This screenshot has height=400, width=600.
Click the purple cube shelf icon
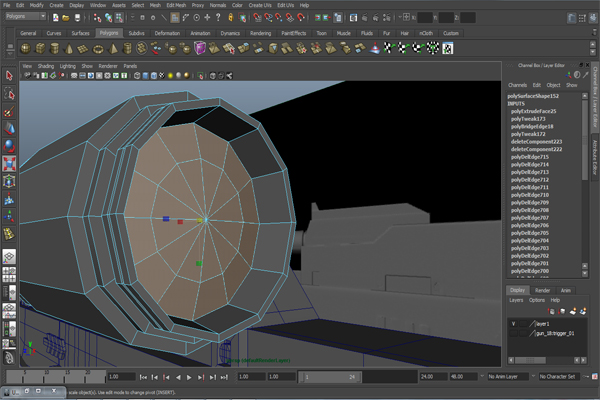click(x=200, y=49)
